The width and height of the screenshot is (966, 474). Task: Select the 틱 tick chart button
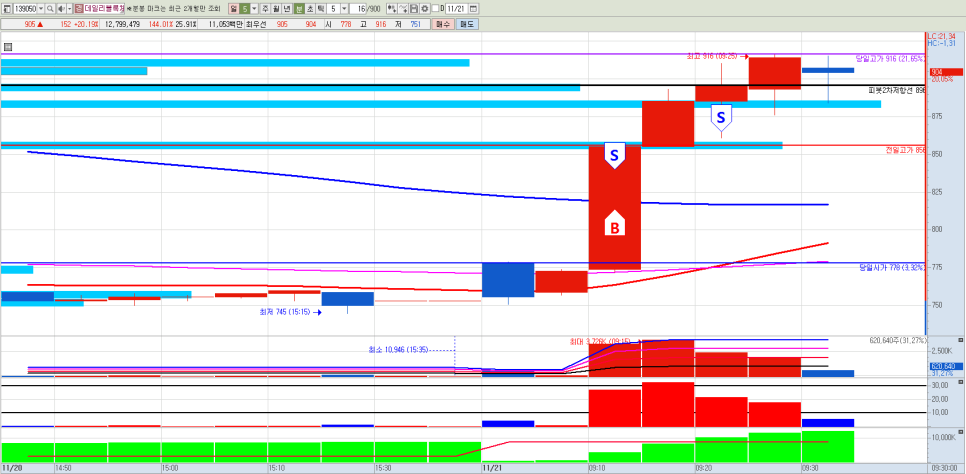pos(321,9)
